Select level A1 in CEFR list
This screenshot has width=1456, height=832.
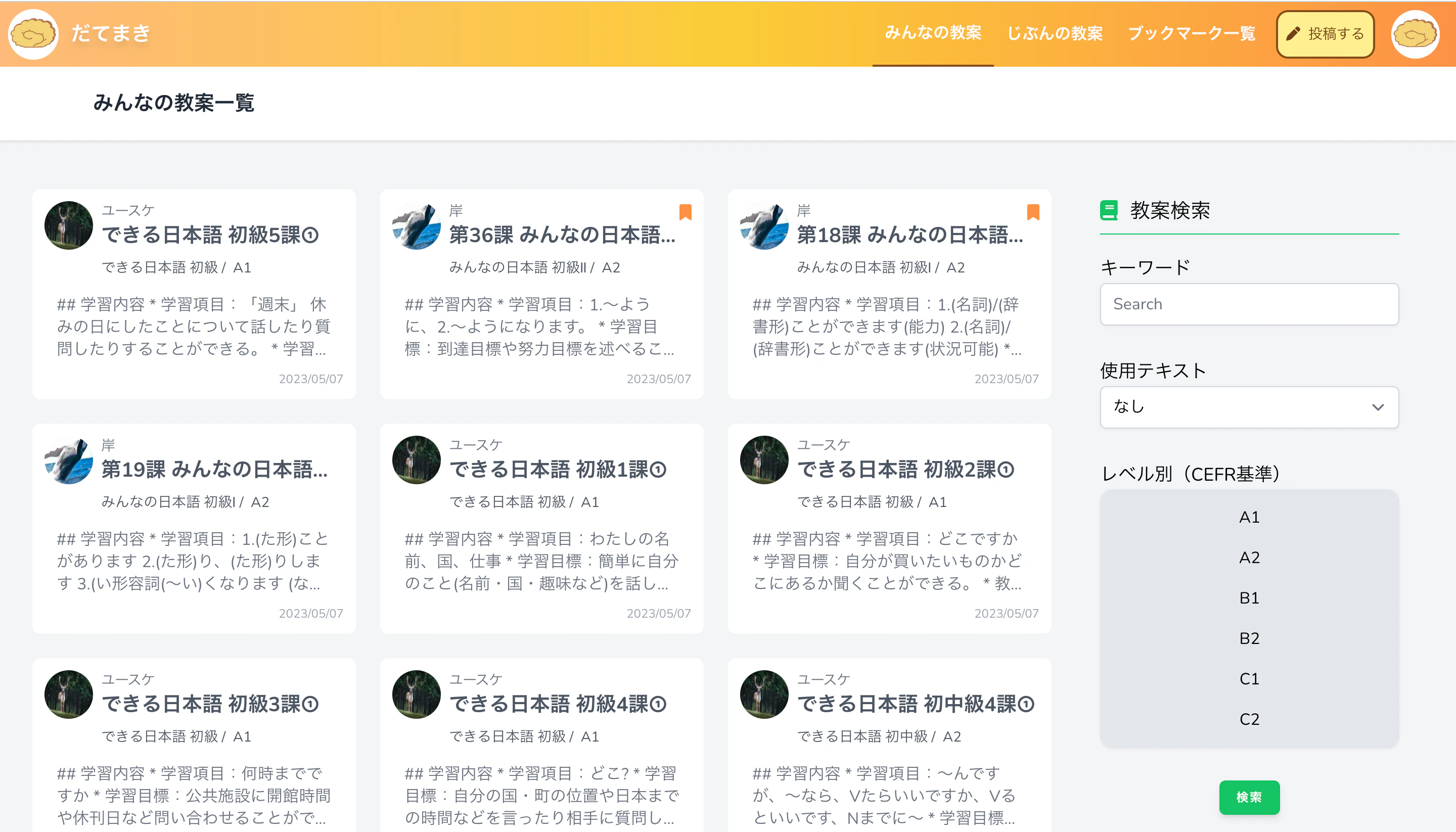(1249, 517)
